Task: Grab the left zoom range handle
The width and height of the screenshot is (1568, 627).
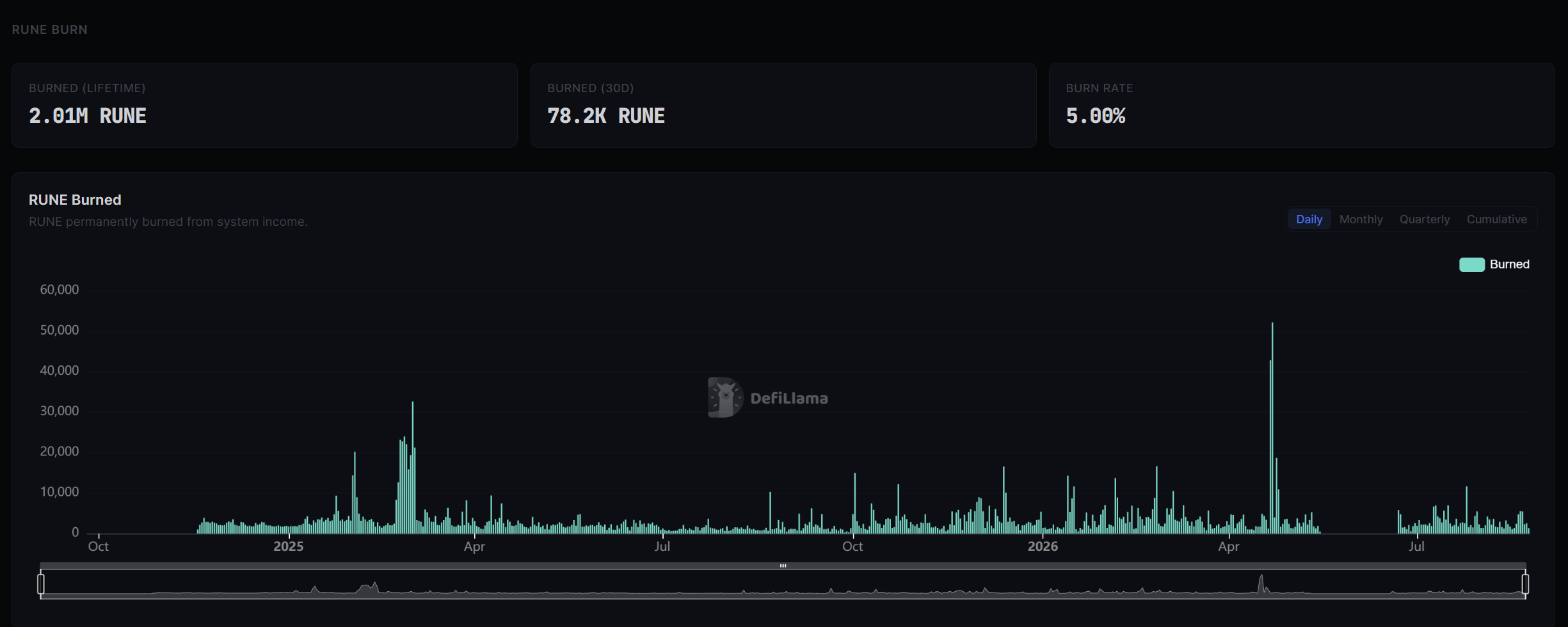Action: tap(41, 583)
